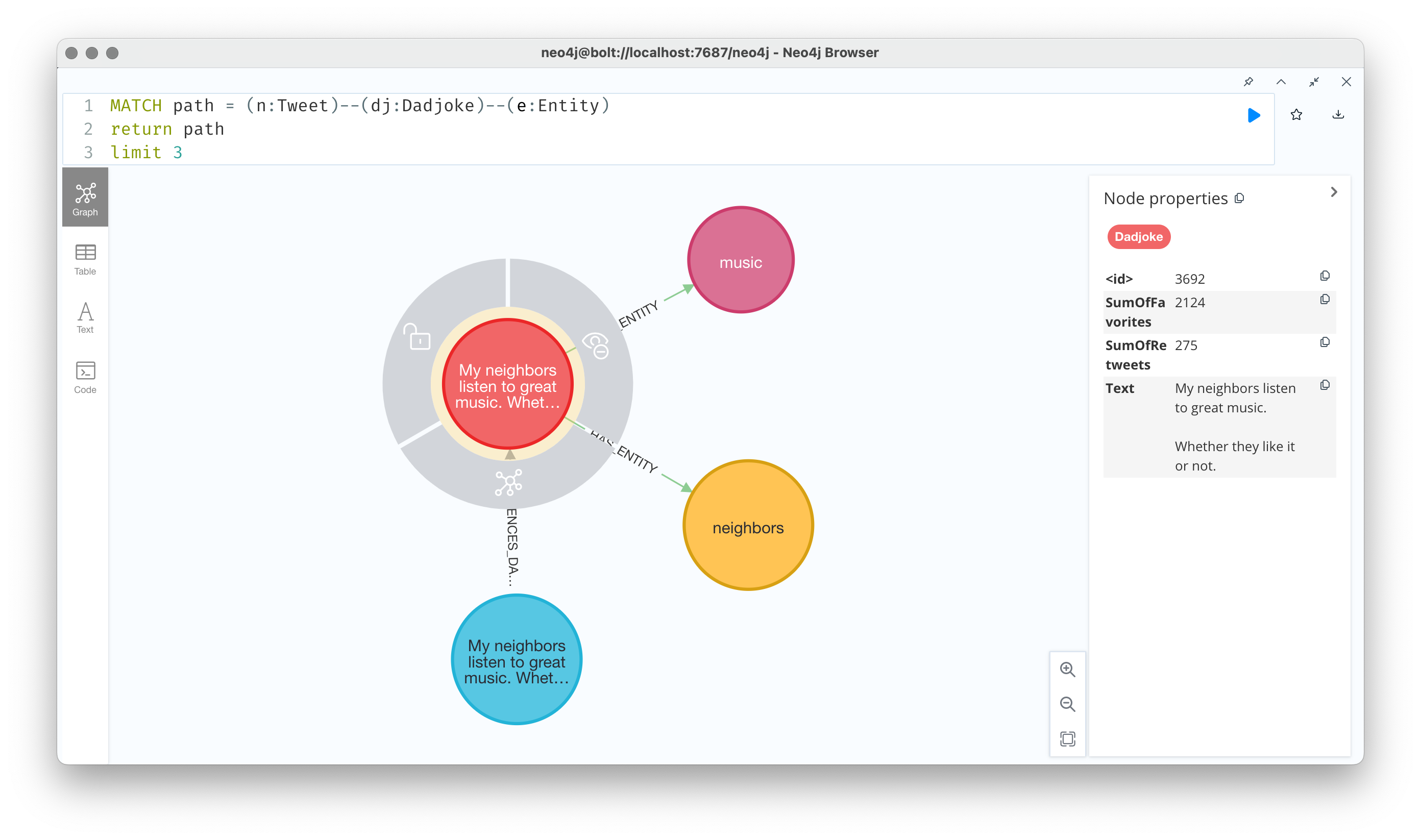Run the Cypher query with play button

[x=1254, y=115]
